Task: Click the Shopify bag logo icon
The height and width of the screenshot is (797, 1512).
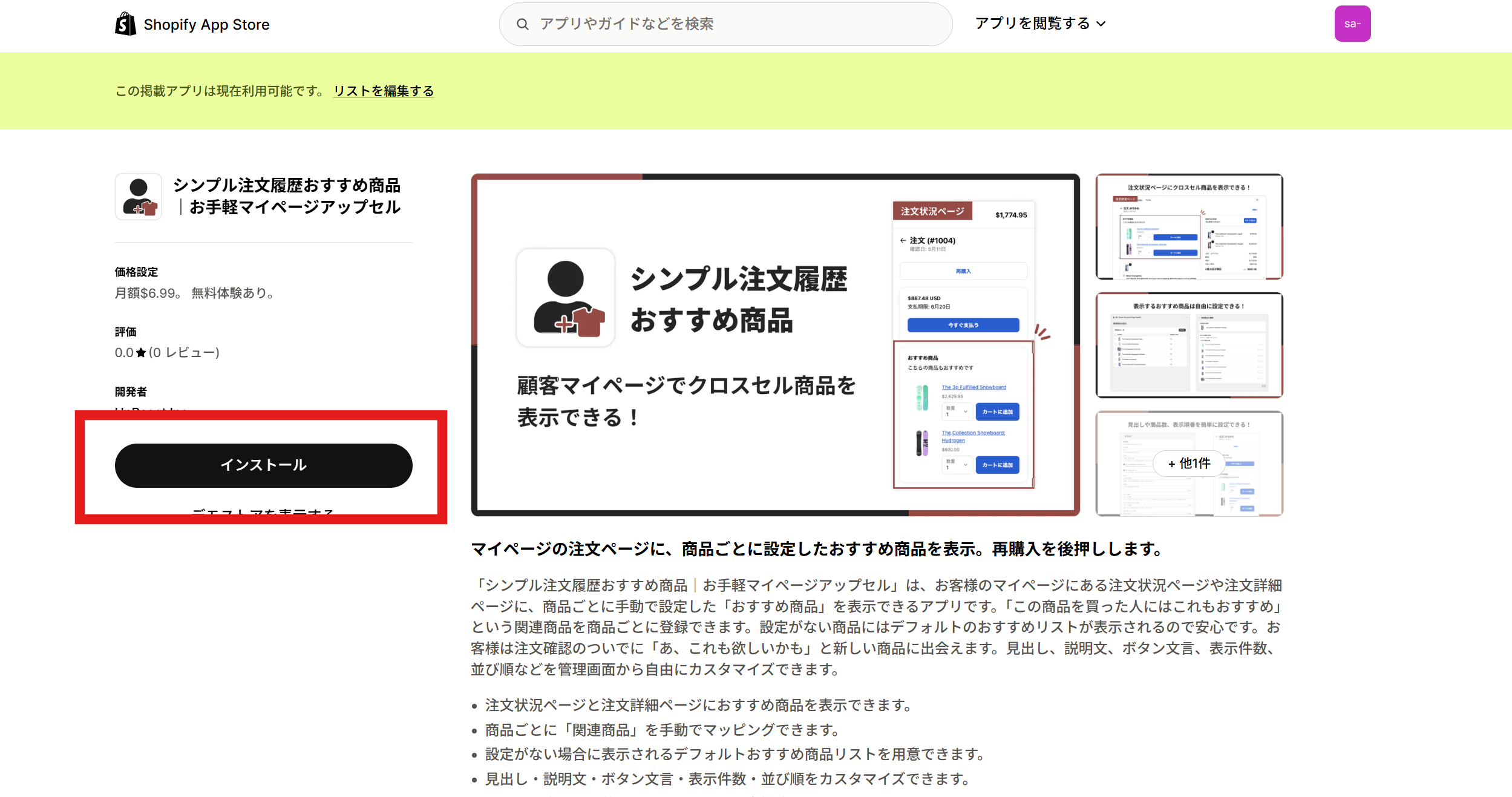Action: 126,24
